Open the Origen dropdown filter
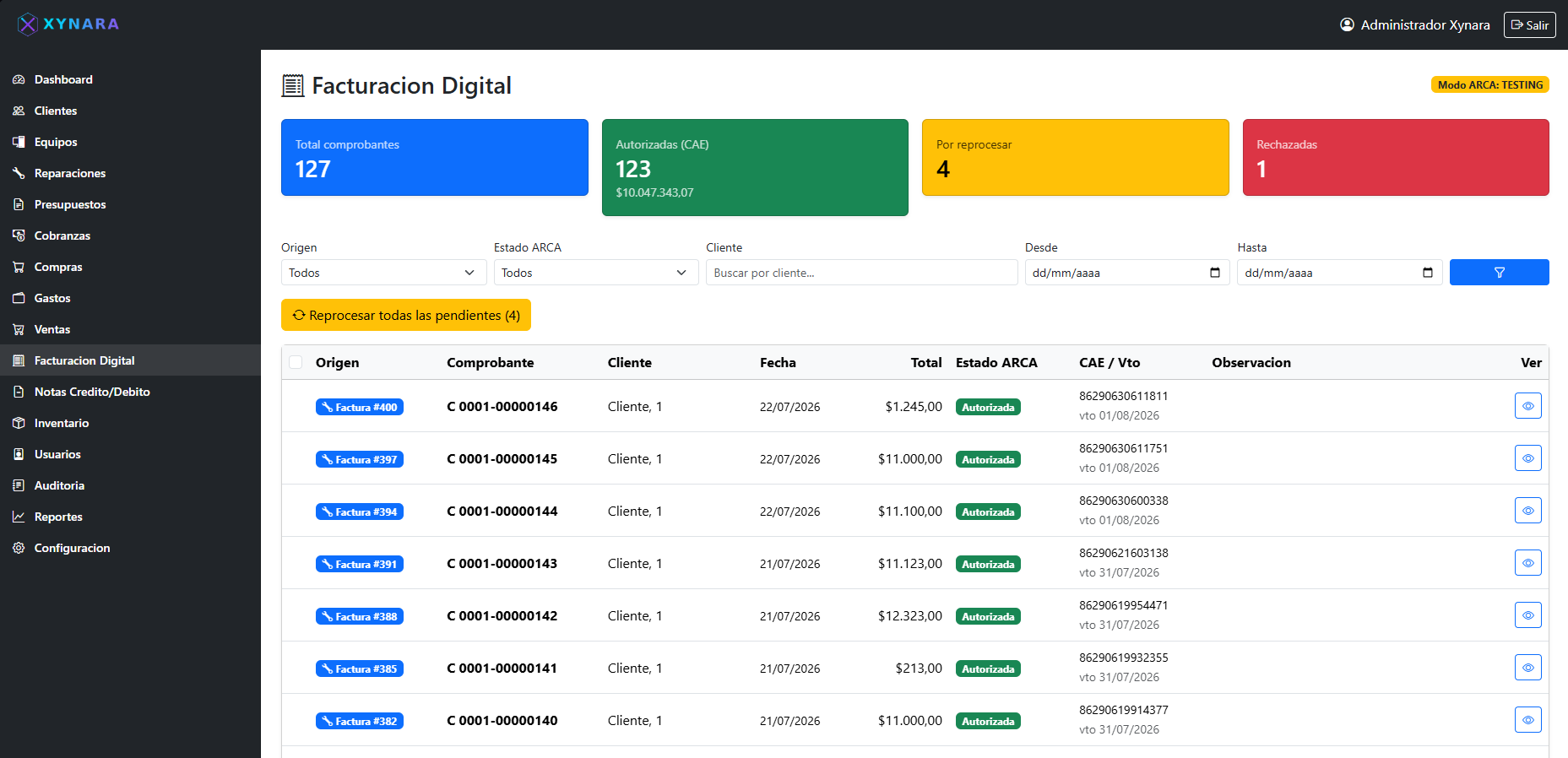The height and width of the screenshot is (758, 1568). (x=383, y=273)
